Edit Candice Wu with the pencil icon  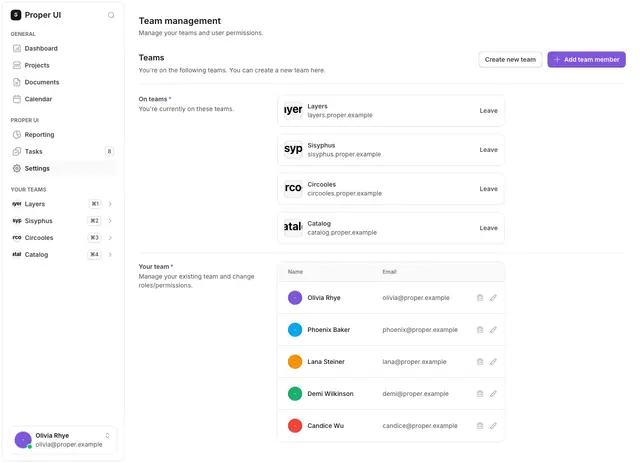tap(493, 426)
